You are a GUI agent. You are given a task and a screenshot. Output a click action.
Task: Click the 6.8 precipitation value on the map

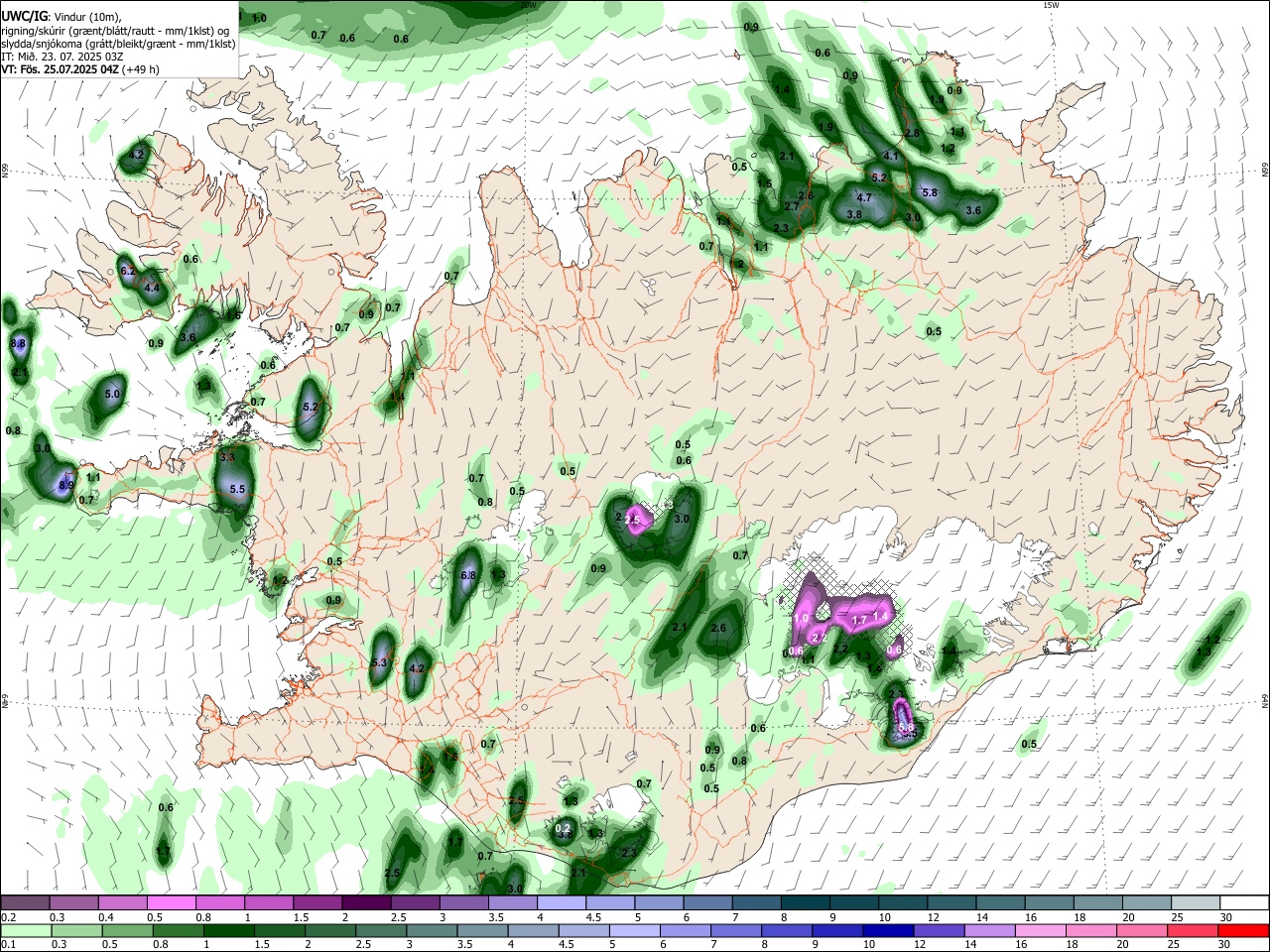[469, 575]
